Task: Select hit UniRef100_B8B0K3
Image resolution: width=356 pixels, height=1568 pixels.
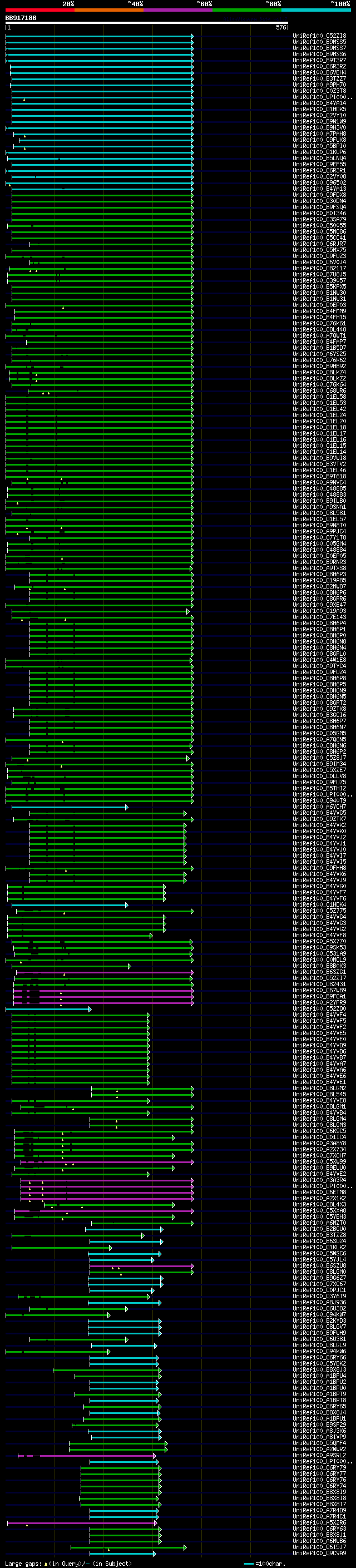Action: tap(319, 966)
